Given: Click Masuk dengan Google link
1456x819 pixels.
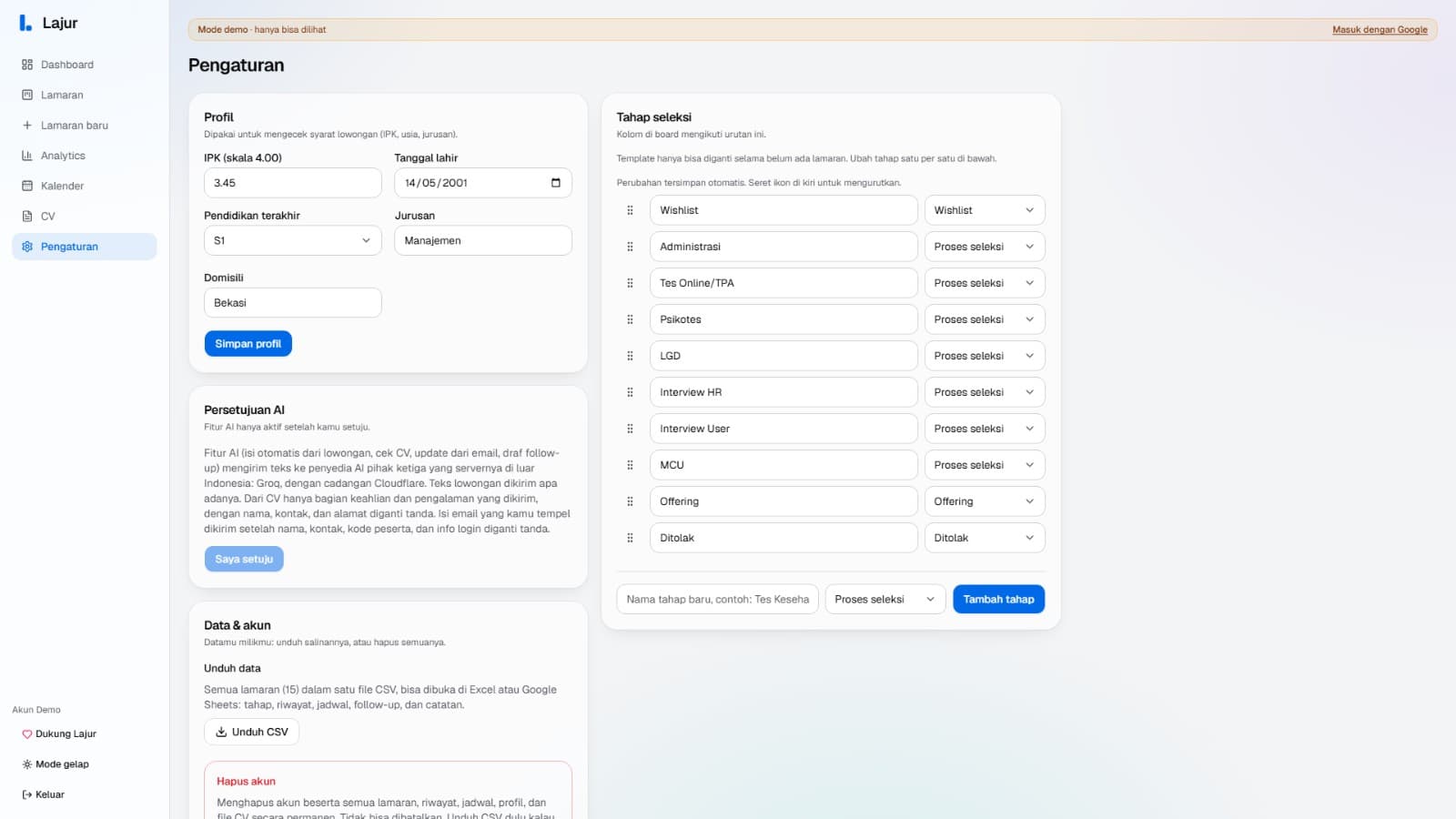Looking at the screenshot, I should (x=1380, y=30).
